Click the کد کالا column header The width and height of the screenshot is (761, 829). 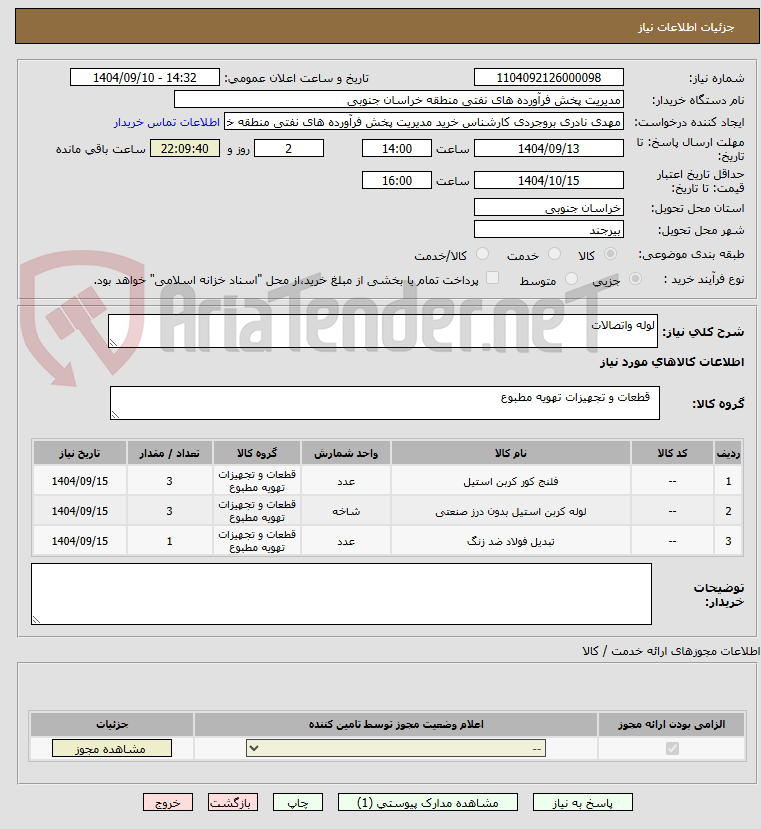(x=672, y=453)
